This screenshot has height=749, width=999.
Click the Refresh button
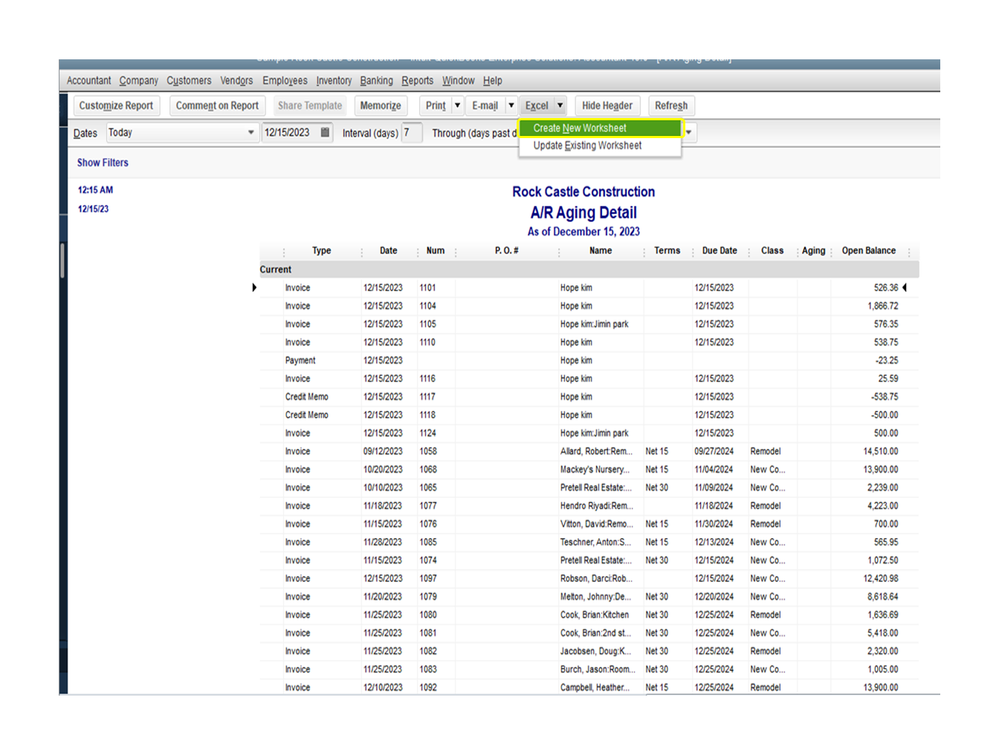(671, 106)
